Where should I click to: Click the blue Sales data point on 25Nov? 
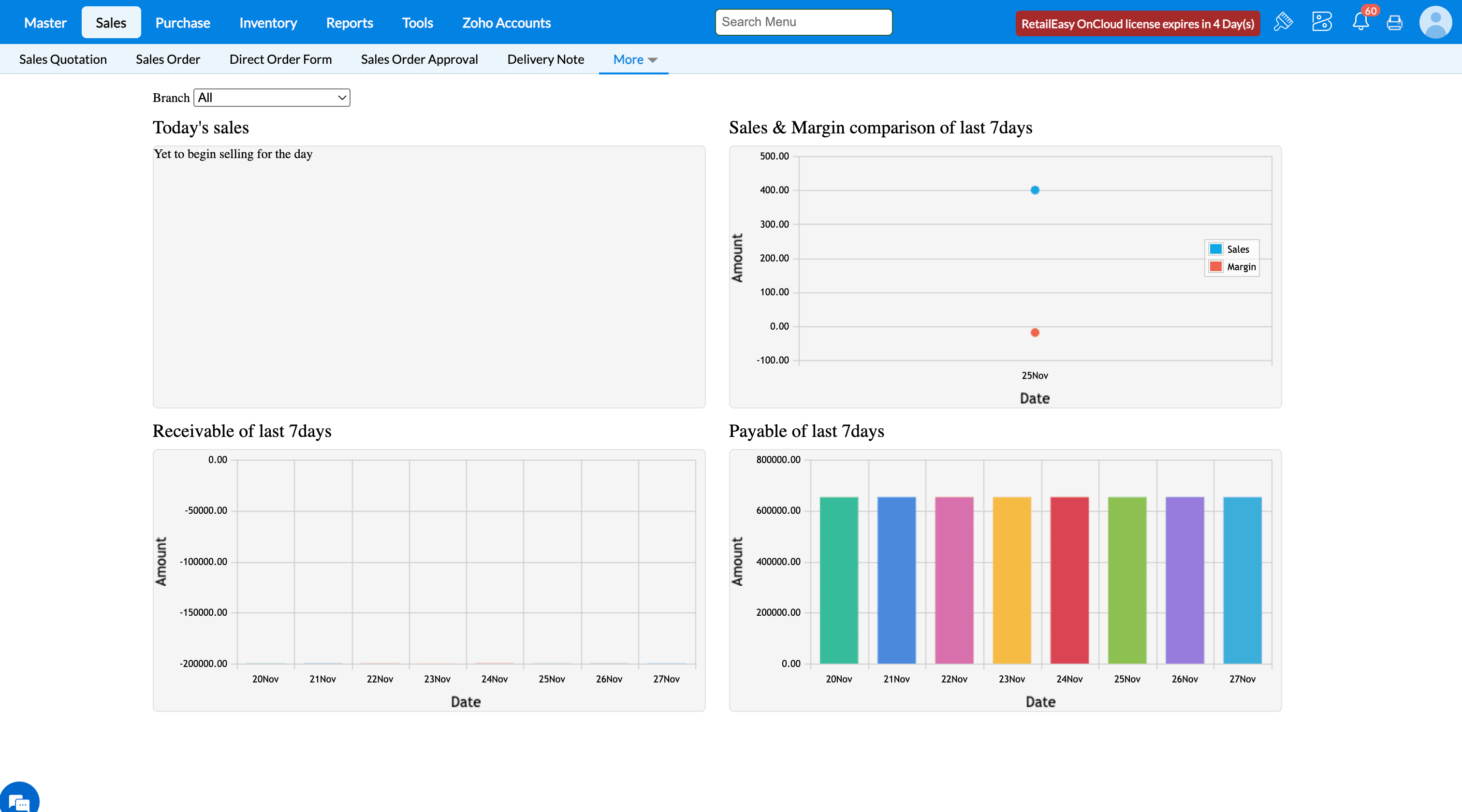pyautogui.click(x=1035, y=190)
